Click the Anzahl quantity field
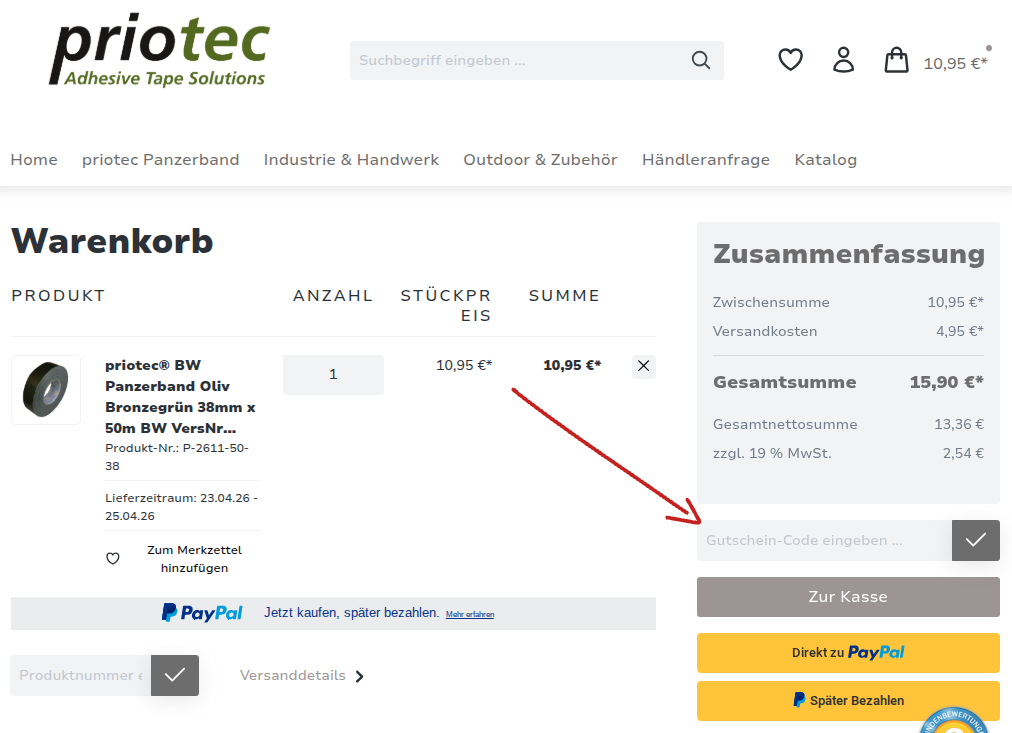 tap(333, 375)
